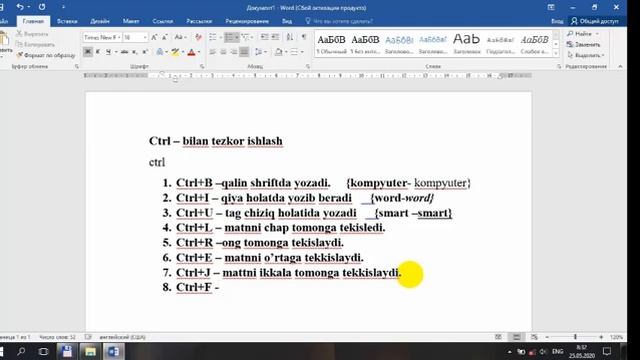Click bulleted list icon
Image resolution: width=640 pixels, height=360 pixels.
[x=213, y=37]
